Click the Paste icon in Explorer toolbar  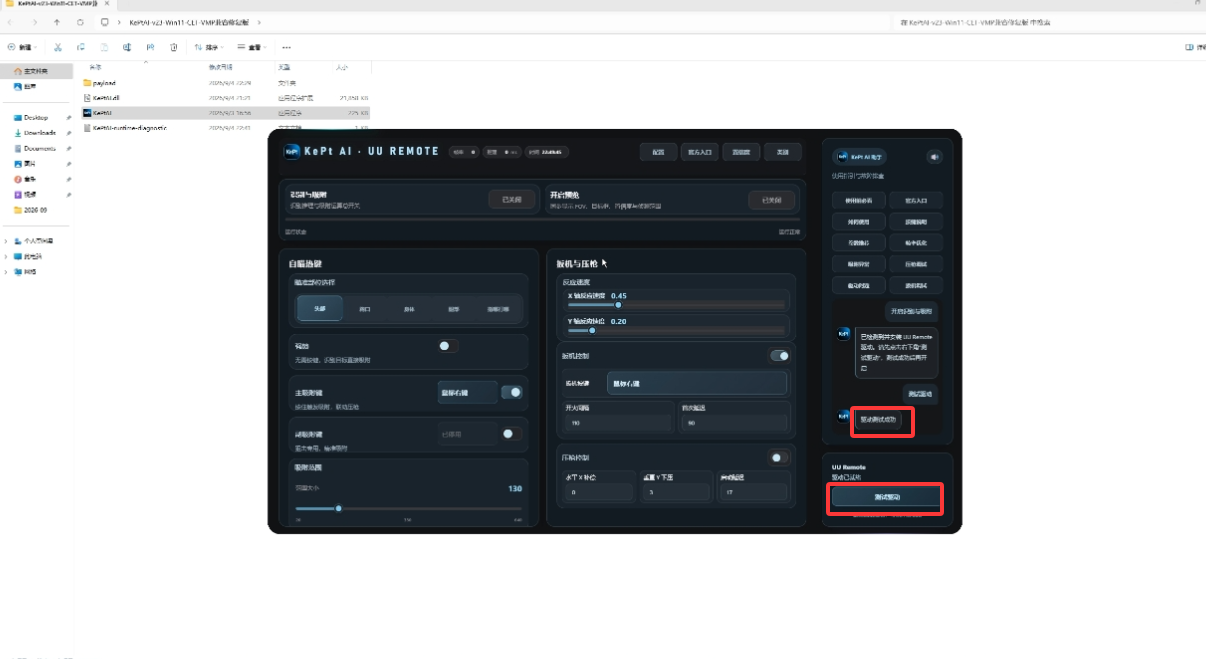point(104,47)
